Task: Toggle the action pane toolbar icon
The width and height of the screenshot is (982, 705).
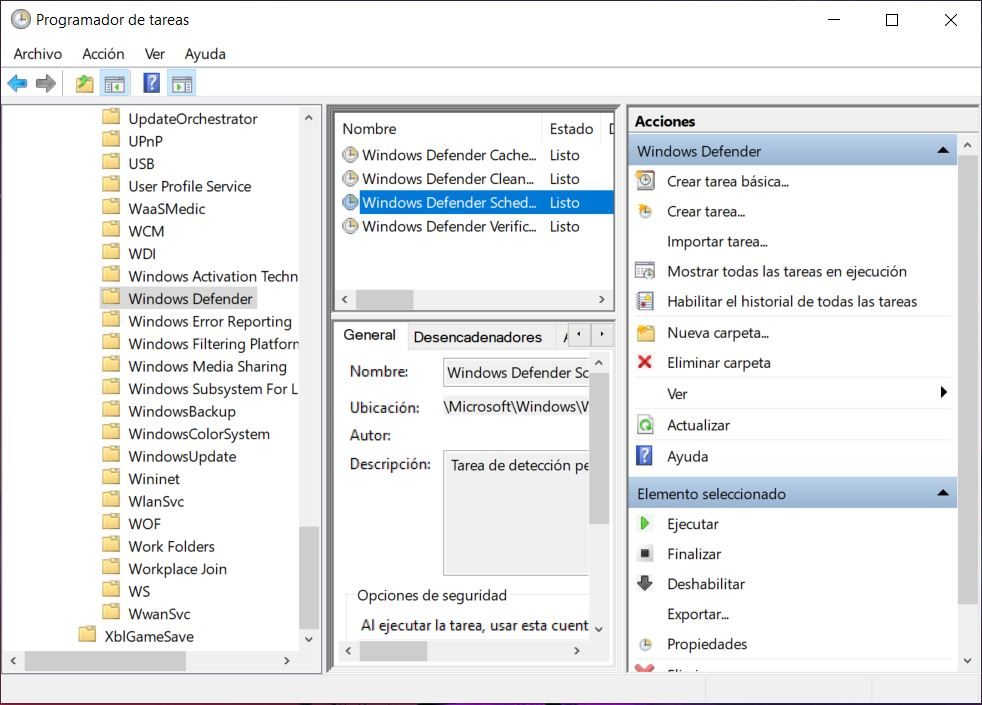Action: pyautogui.click(x=181, y=84)
